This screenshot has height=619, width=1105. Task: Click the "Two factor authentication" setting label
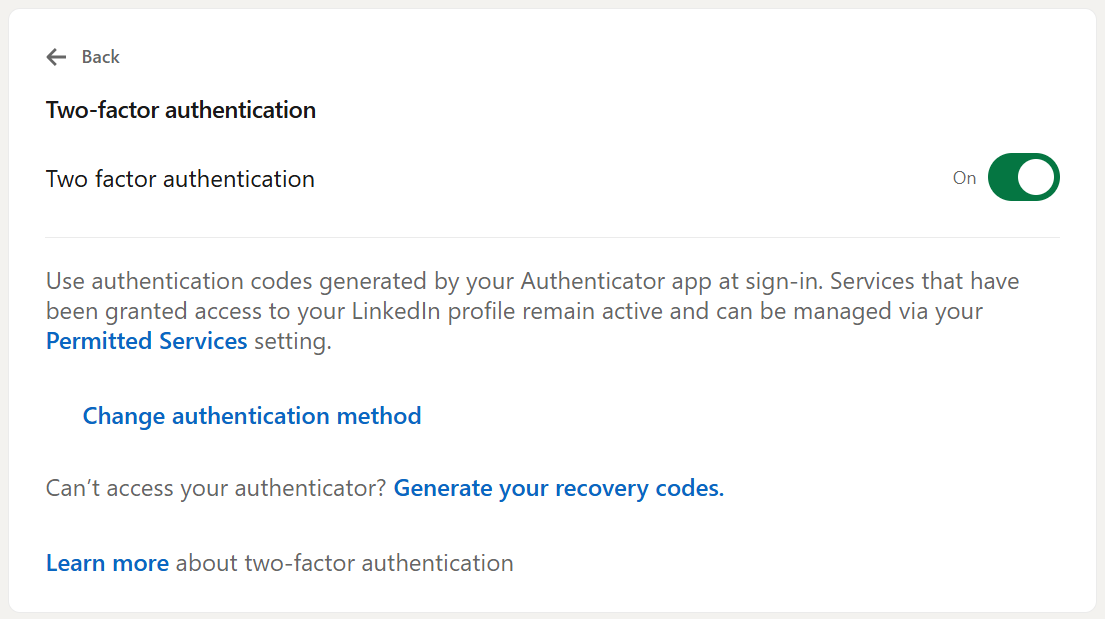point(180,179)
